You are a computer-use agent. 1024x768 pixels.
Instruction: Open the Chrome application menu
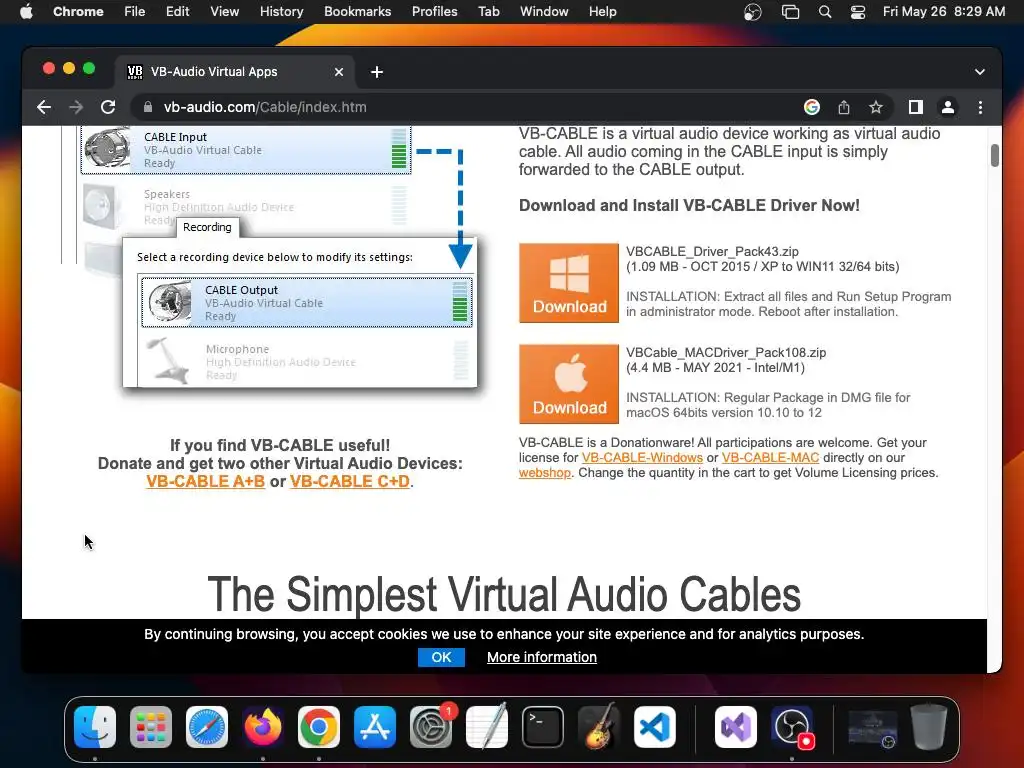pyautogui.click(x=78, y=11)
